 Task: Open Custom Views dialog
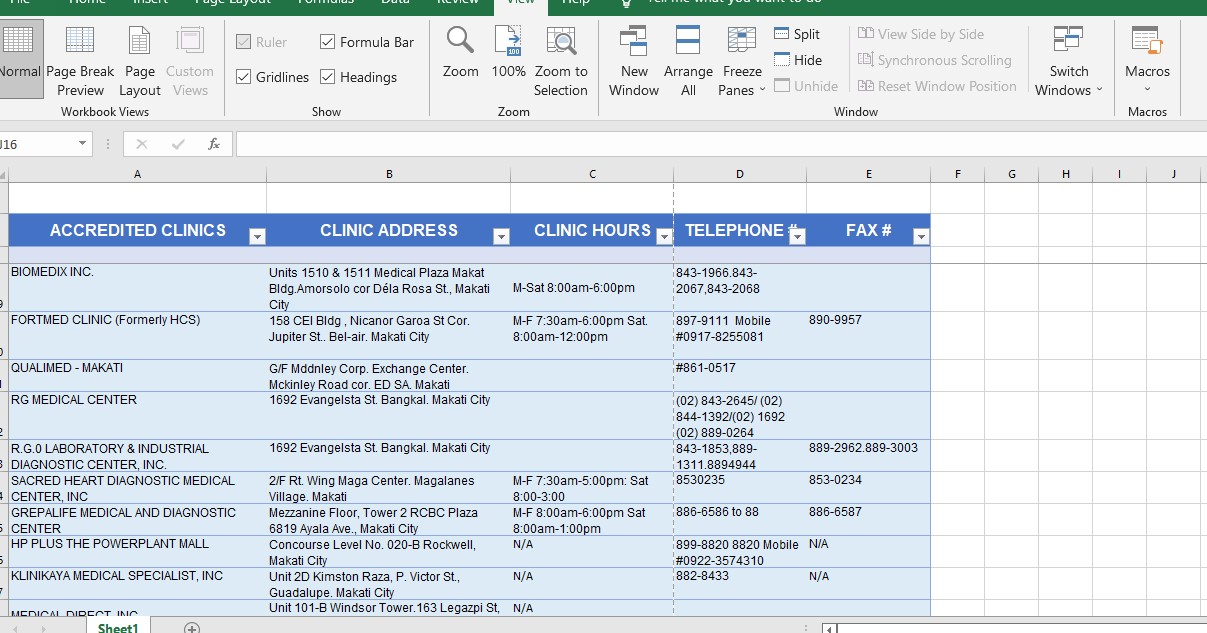190,59
